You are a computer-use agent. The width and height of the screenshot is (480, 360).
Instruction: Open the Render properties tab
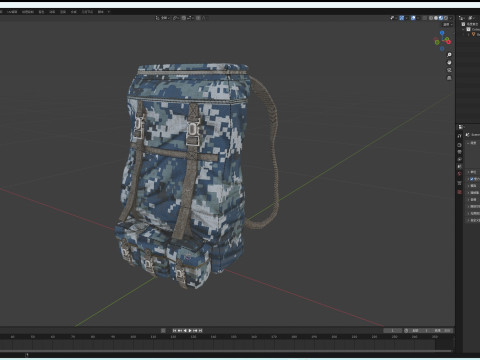(x=459, y=145)
